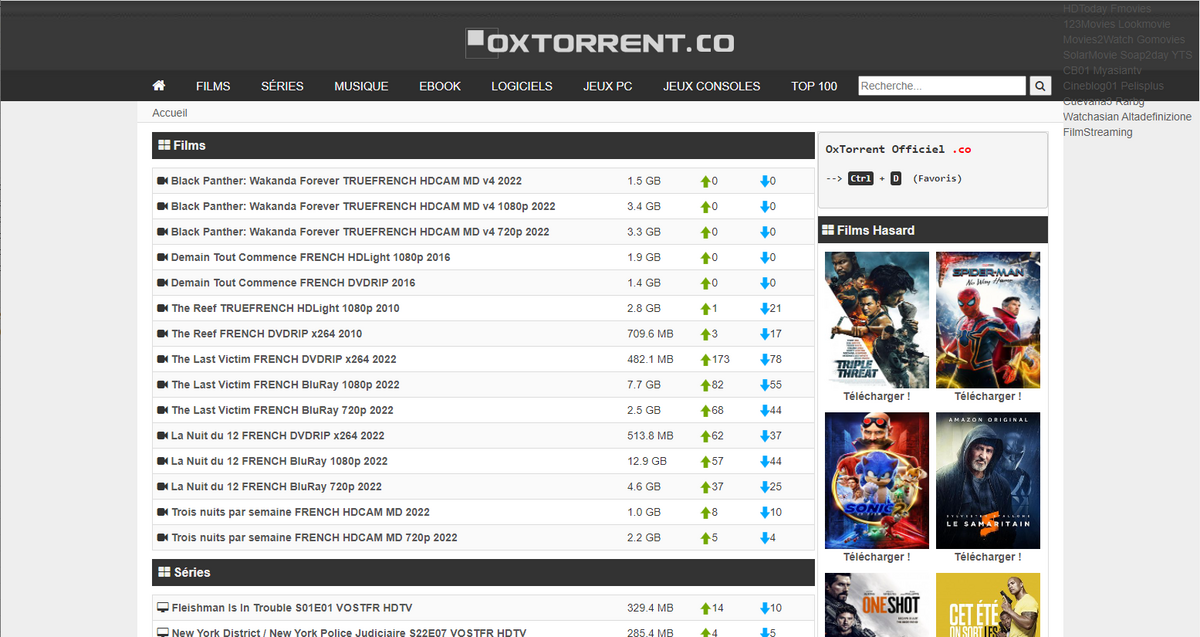Viewport: 1200px width, 637px height.
Task: Select LOGICIELS in the navigation bar
Action: pyautogui.click(x=522, y=86)
